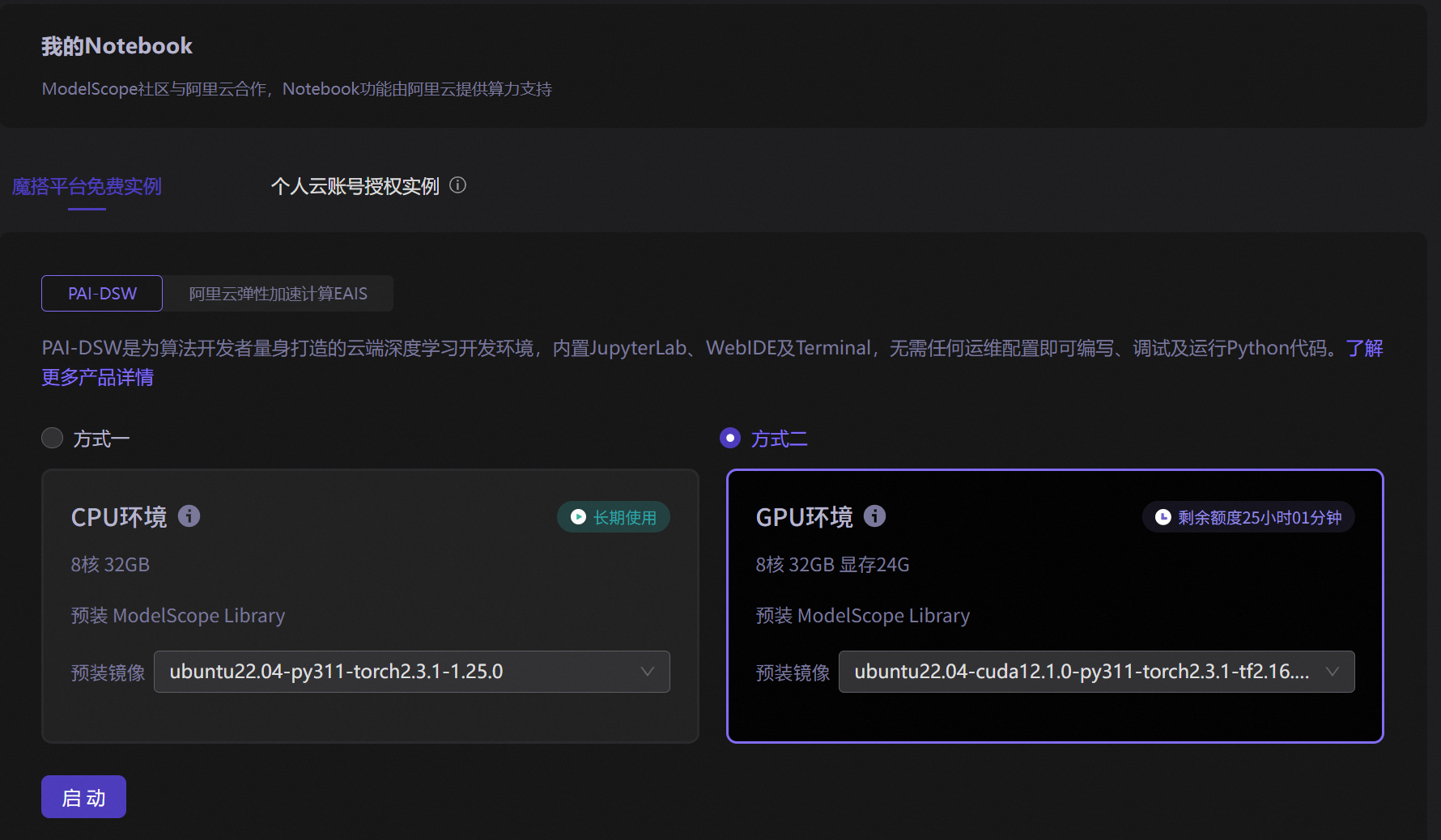Click 剩余额度25小时01分钟 badge
1441x840 pixels.
click(x=1248, y=517)
